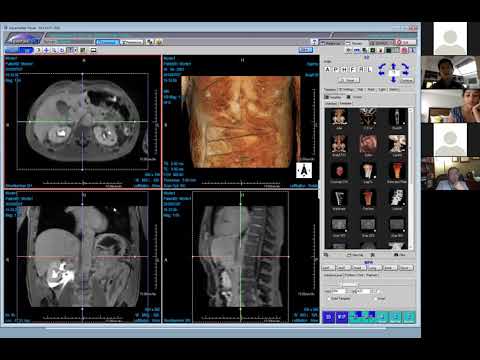Click the blue crosshair pan tool icon

click(46, 50)
